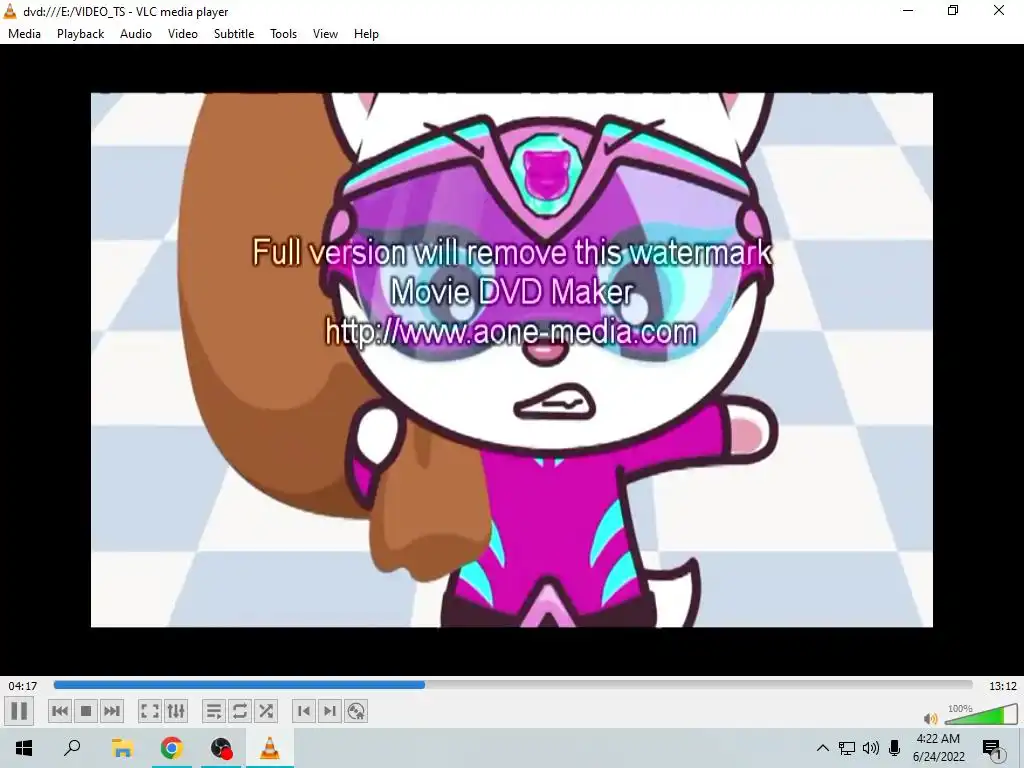
Task: Open the Tools menu
Action: [283, 34]
